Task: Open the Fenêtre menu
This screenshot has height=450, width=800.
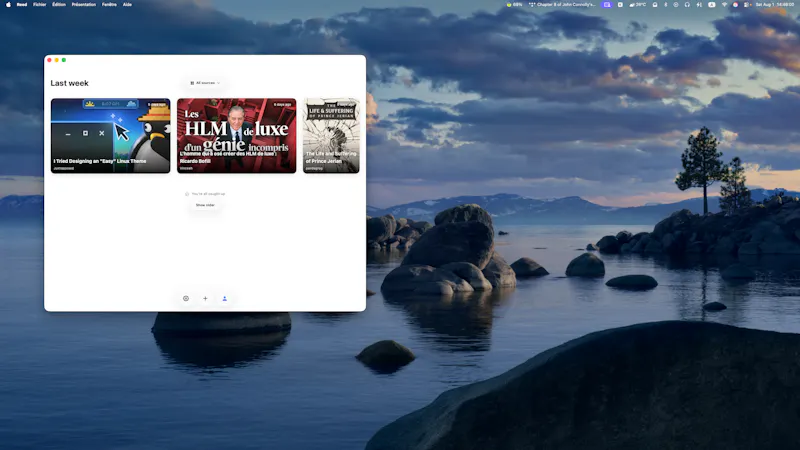Action: (109, 5)
